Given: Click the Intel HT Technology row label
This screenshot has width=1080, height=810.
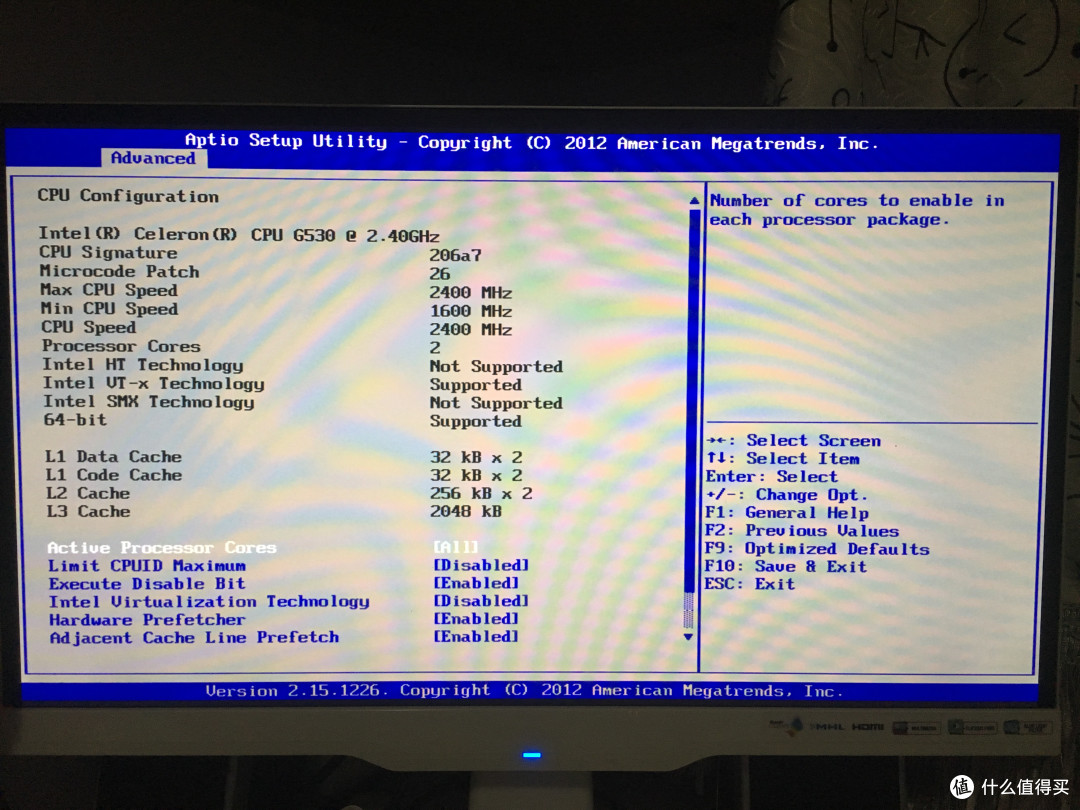Looking at the screenshot, I should click(143, 364).
